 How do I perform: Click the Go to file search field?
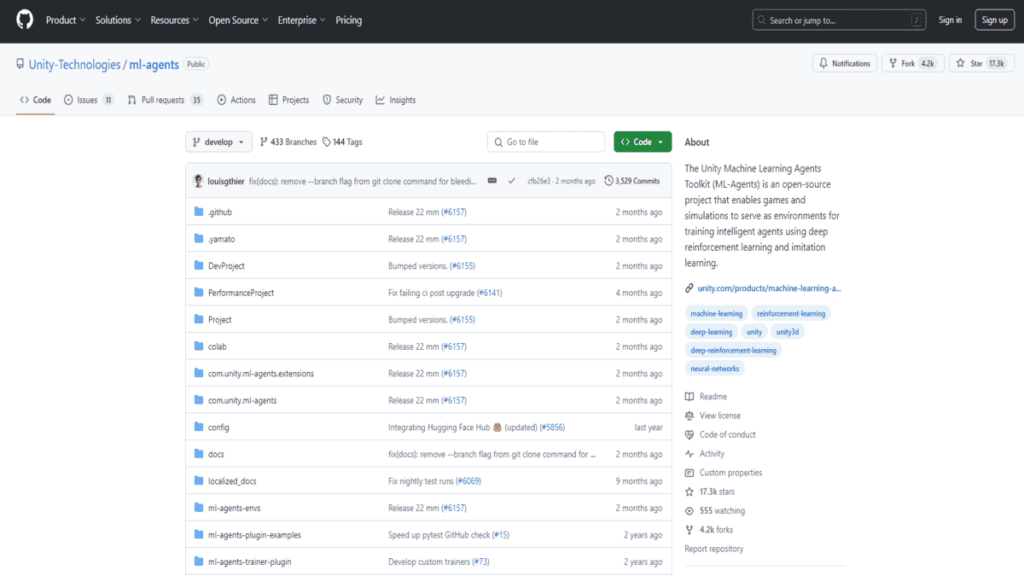click(546, 142)
